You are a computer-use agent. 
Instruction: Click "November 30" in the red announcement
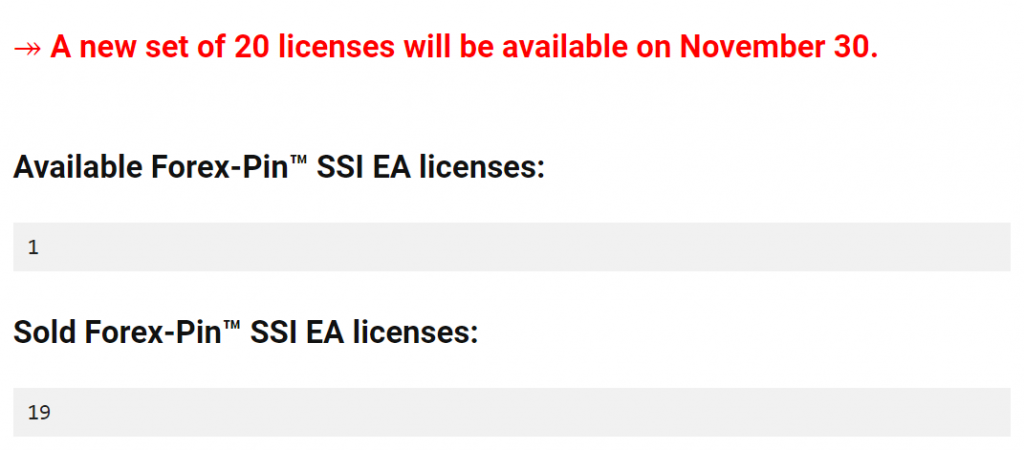[x=778, y=46]
